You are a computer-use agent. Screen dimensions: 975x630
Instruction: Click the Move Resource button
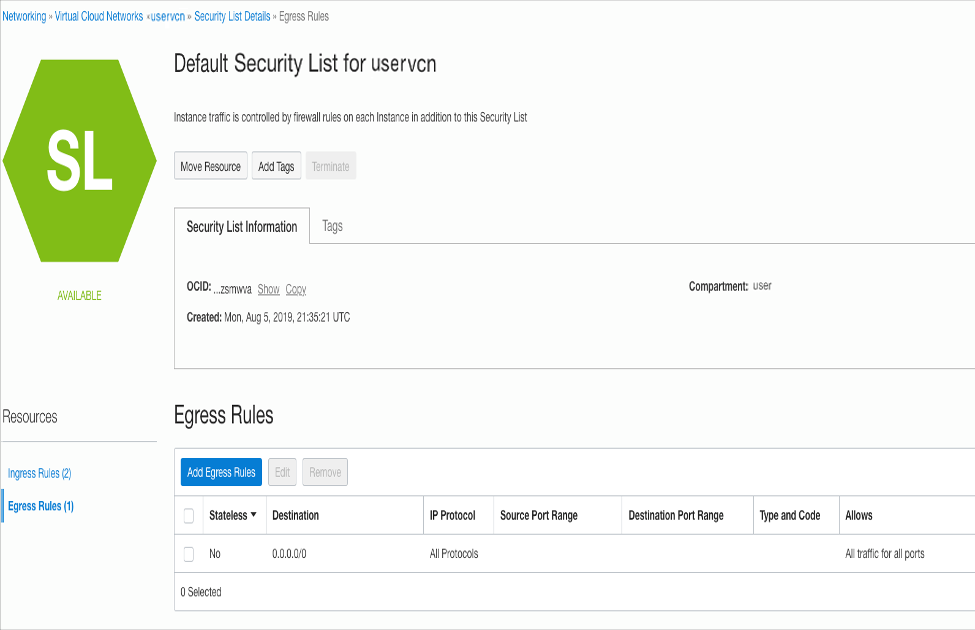[210, 167]
